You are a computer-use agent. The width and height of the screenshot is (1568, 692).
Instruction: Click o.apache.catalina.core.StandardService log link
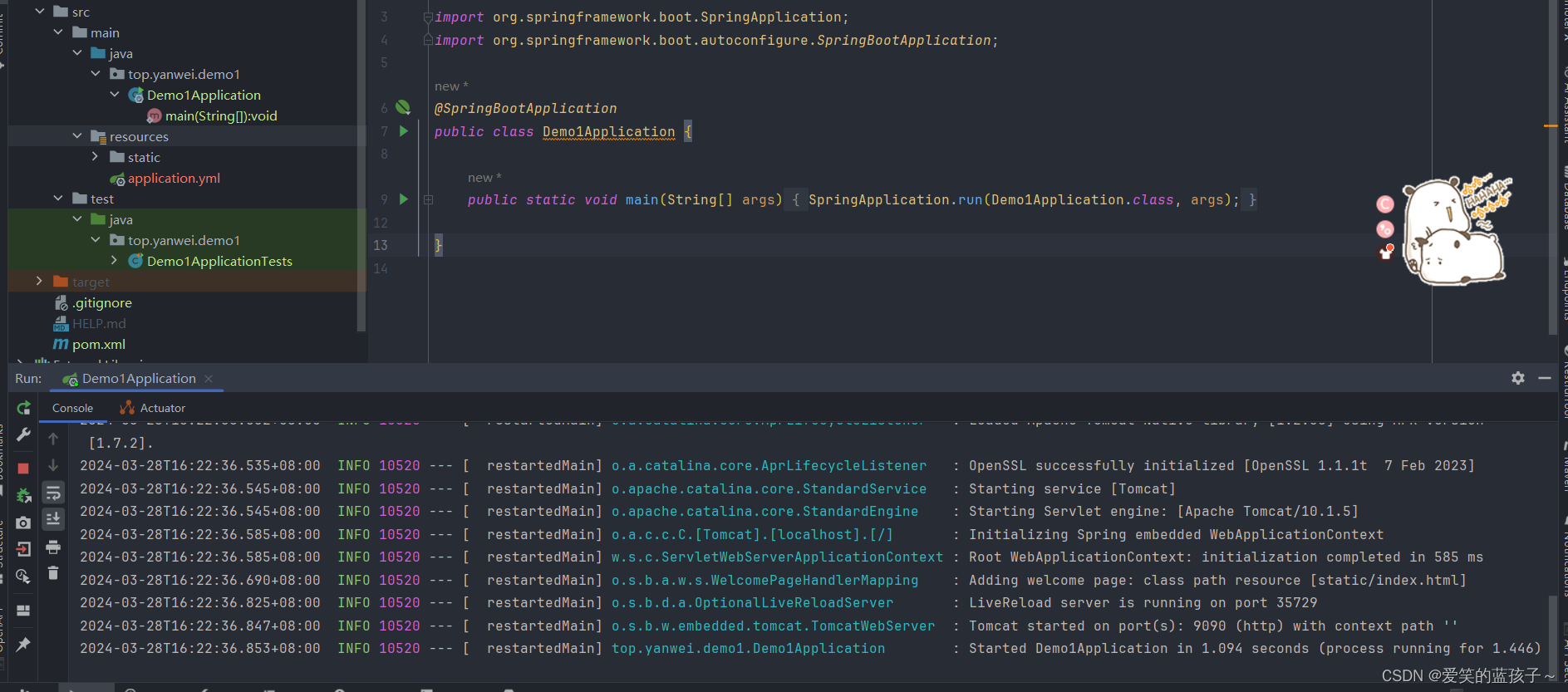point(769,489)
